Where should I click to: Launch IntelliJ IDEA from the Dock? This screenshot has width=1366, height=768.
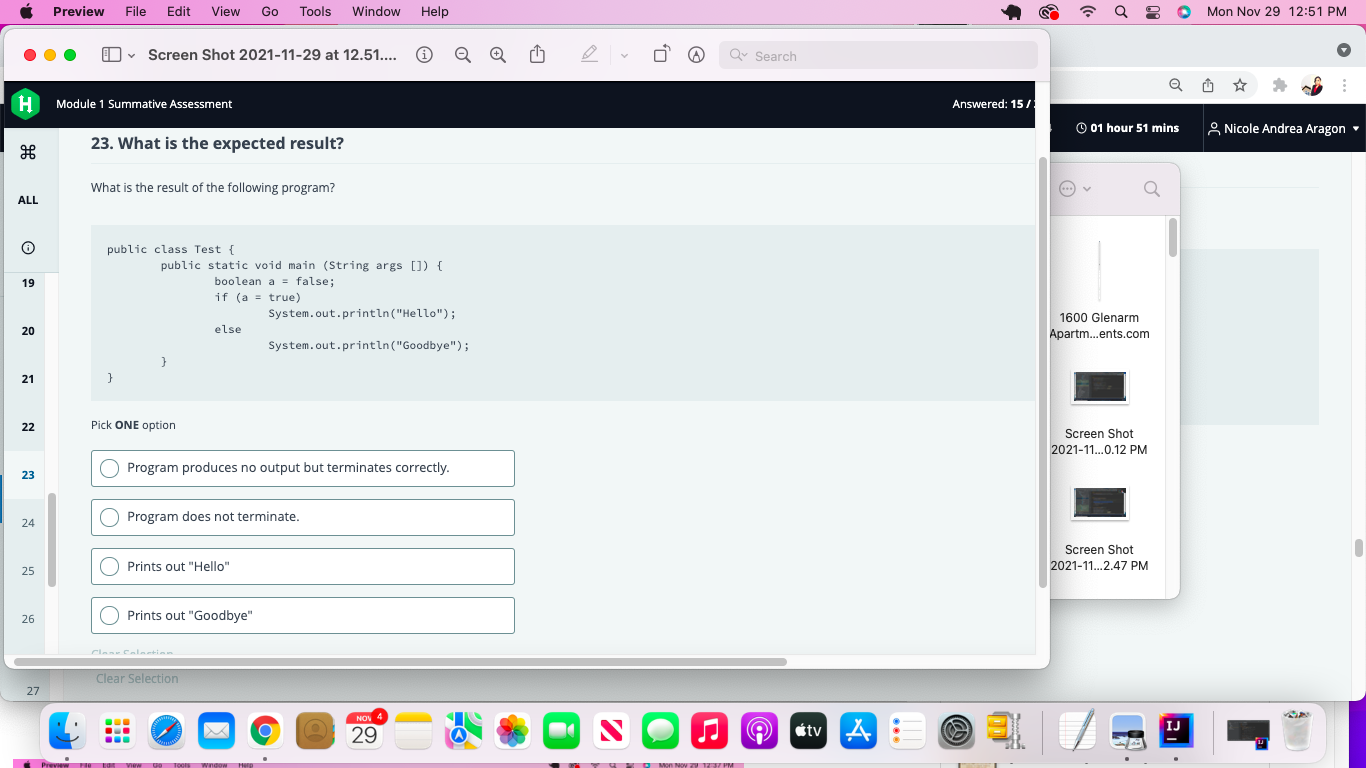click(1177, 731)
